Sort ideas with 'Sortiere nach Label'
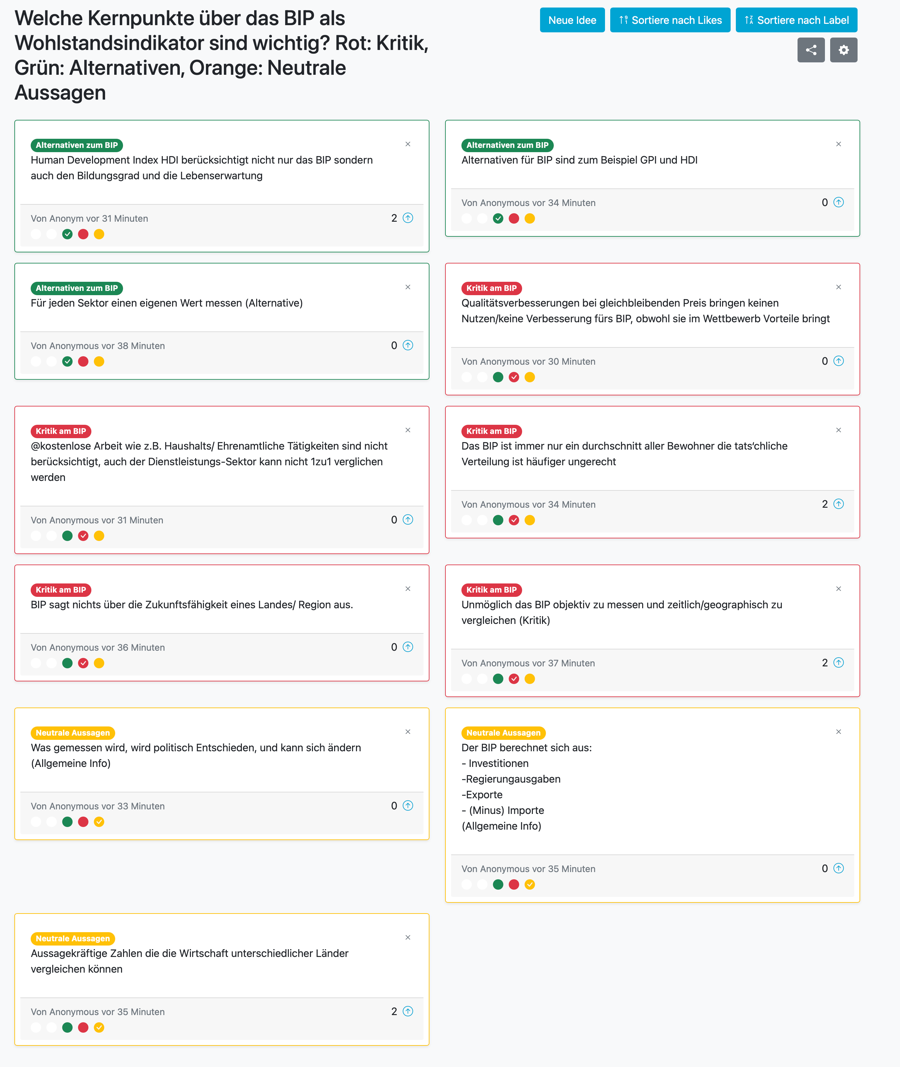Image resolution: width=900 pixels, height=1067 pixels. click(x=797, y=20)
